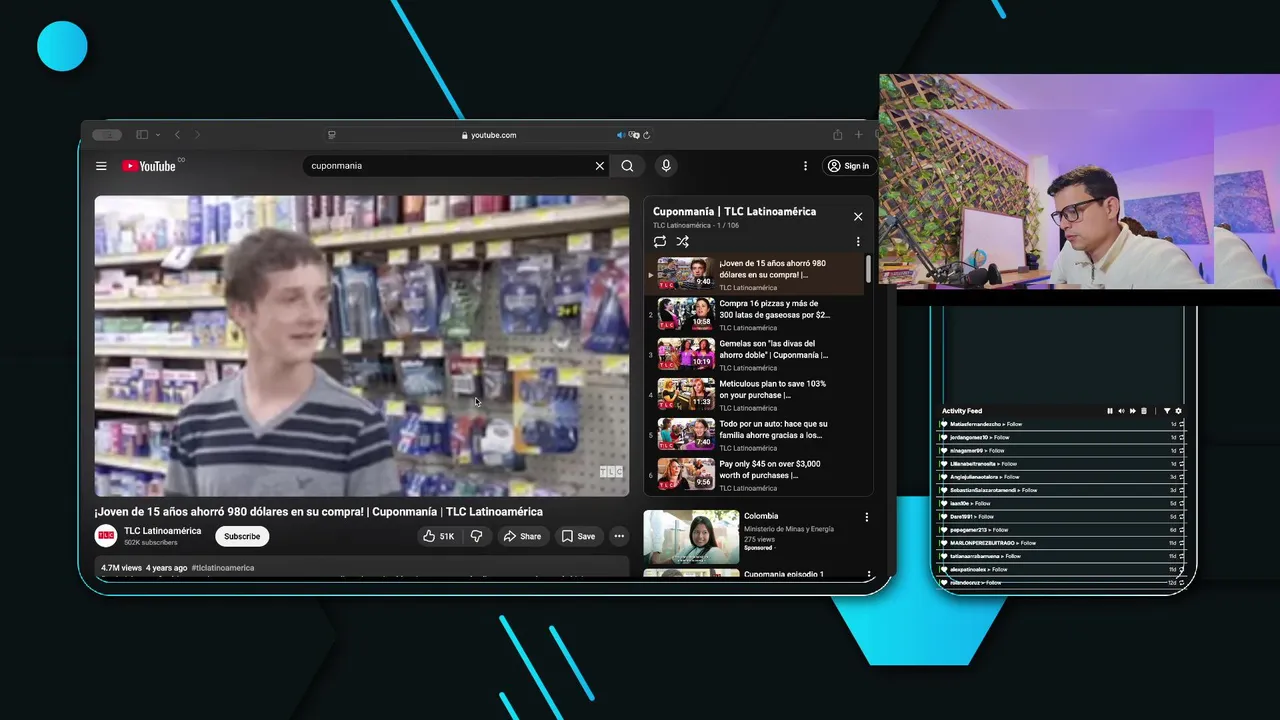
Task: Open 'Cupomania episodio 1' suggested video
Action: click(784, 575)
